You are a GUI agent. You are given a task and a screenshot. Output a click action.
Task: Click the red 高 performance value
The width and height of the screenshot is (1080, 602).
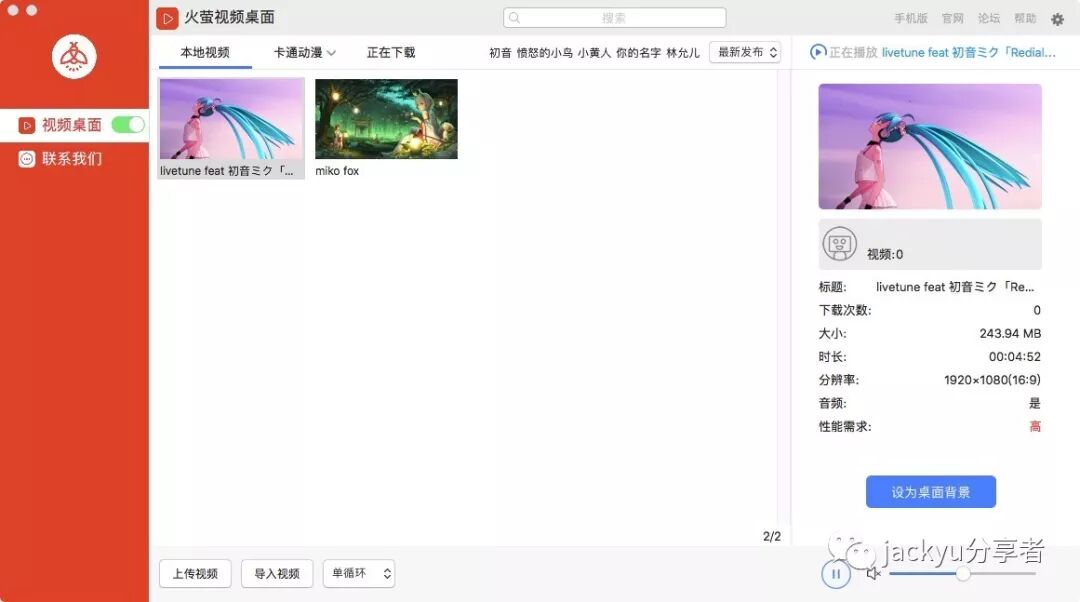click(1035, 426)
